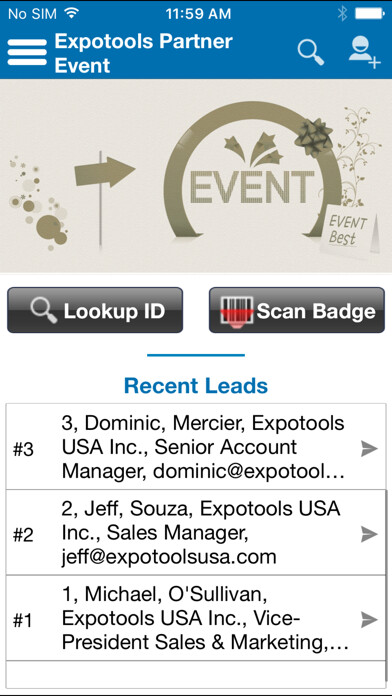Tap magnifier icon on Lookup ID
Viewport: 392px width, 696px height.
point(44,310)
